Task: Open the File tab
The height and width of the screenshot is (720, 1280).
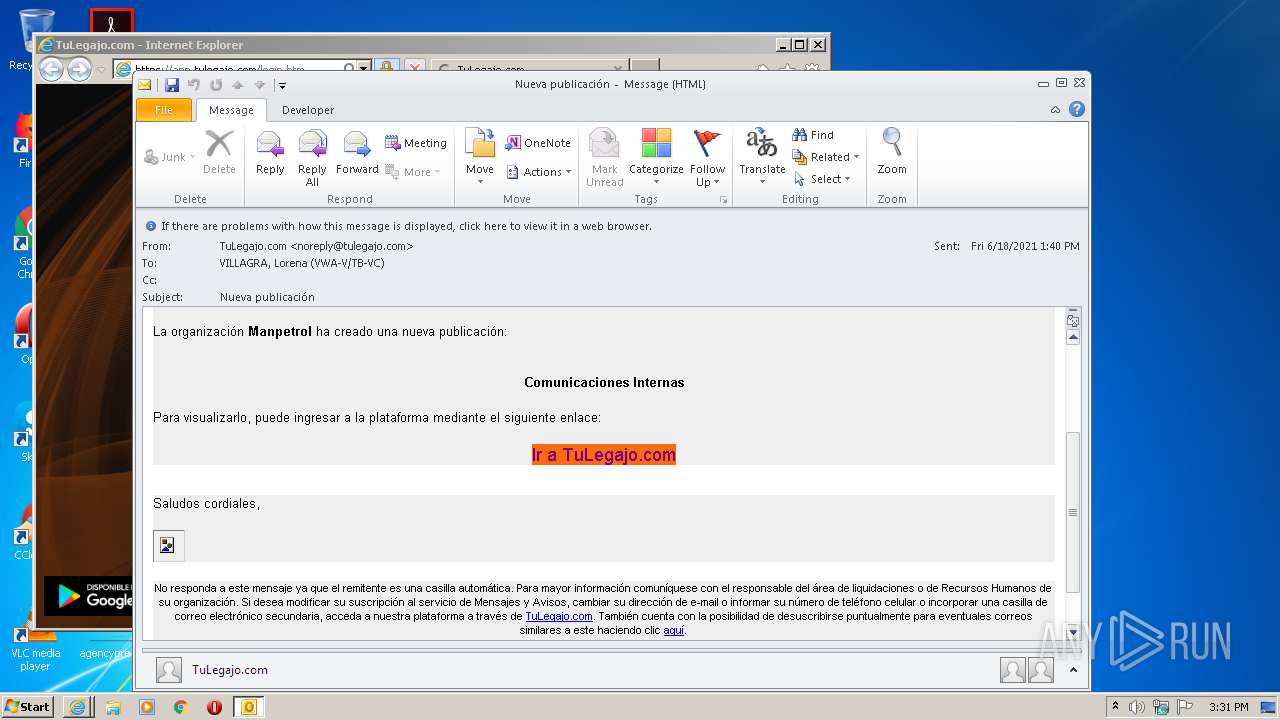Action: pos(164,110)
